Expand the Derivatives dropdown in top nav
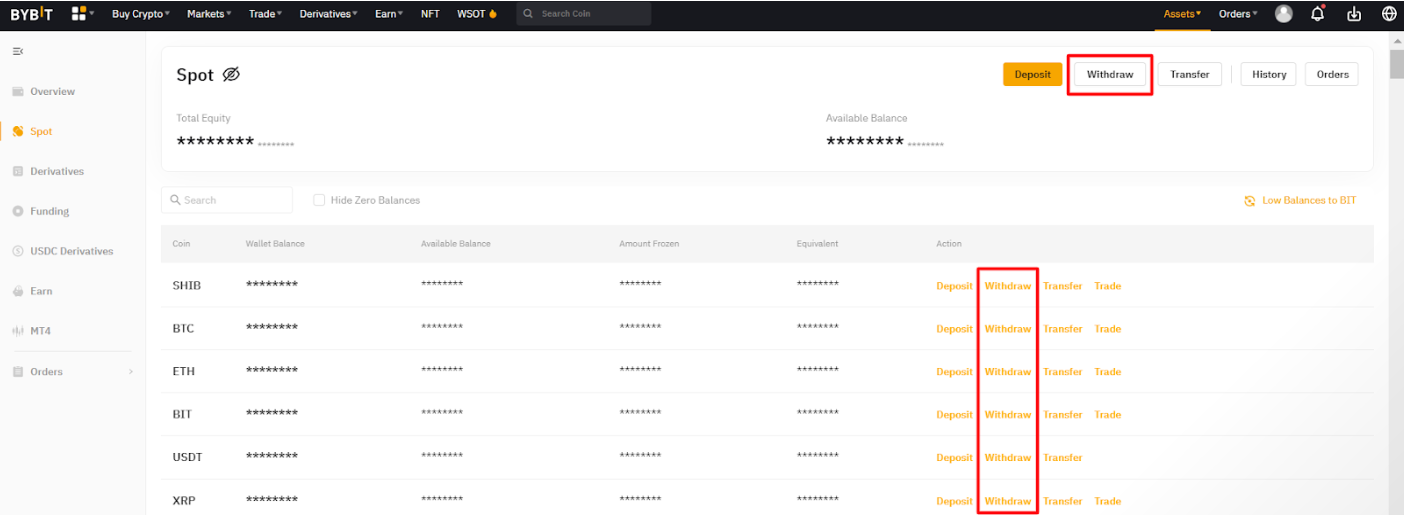Viewport: 1404px width, 525px height. coord(328,14)
